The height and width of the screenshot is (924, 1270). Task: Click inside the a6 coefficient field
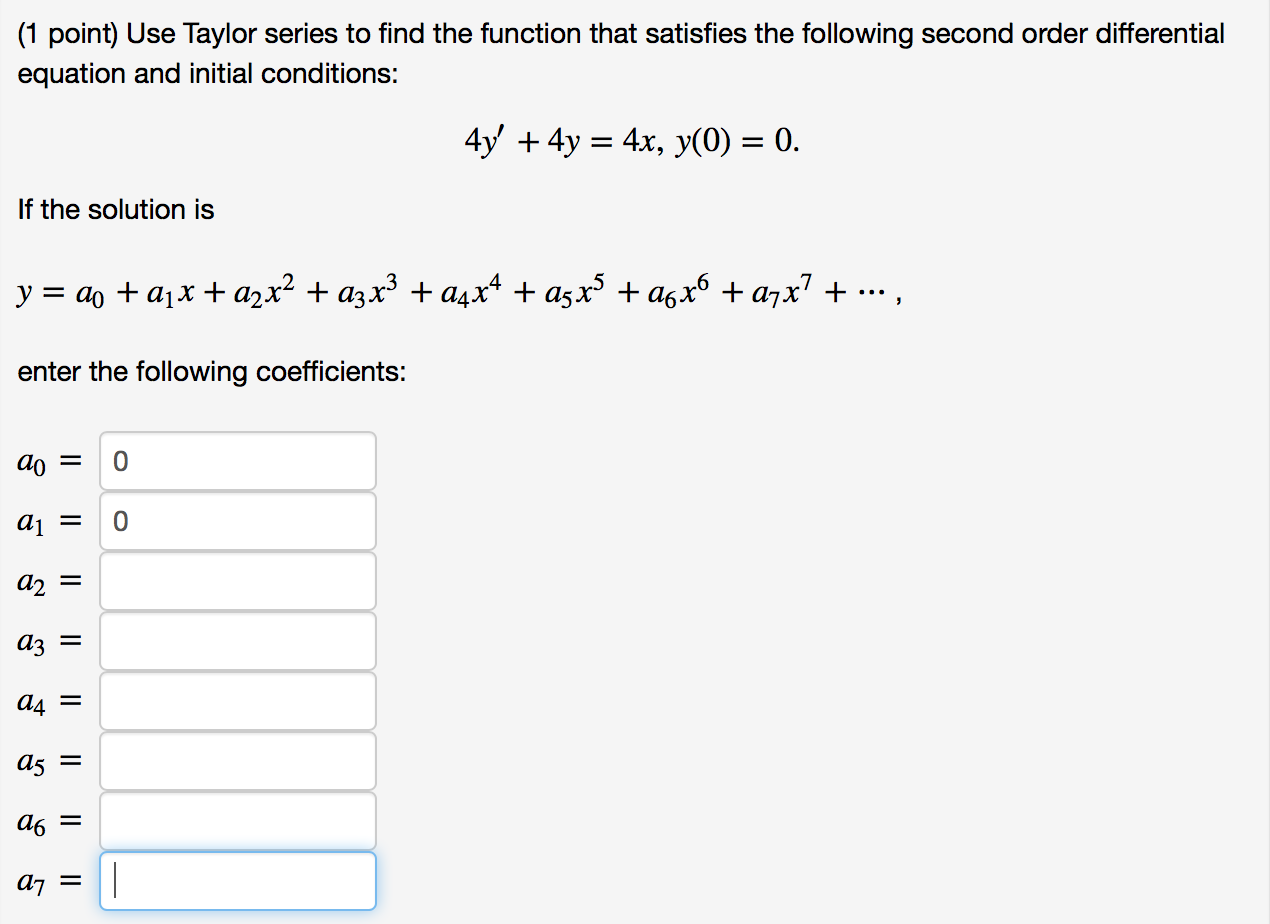[237, 820]
